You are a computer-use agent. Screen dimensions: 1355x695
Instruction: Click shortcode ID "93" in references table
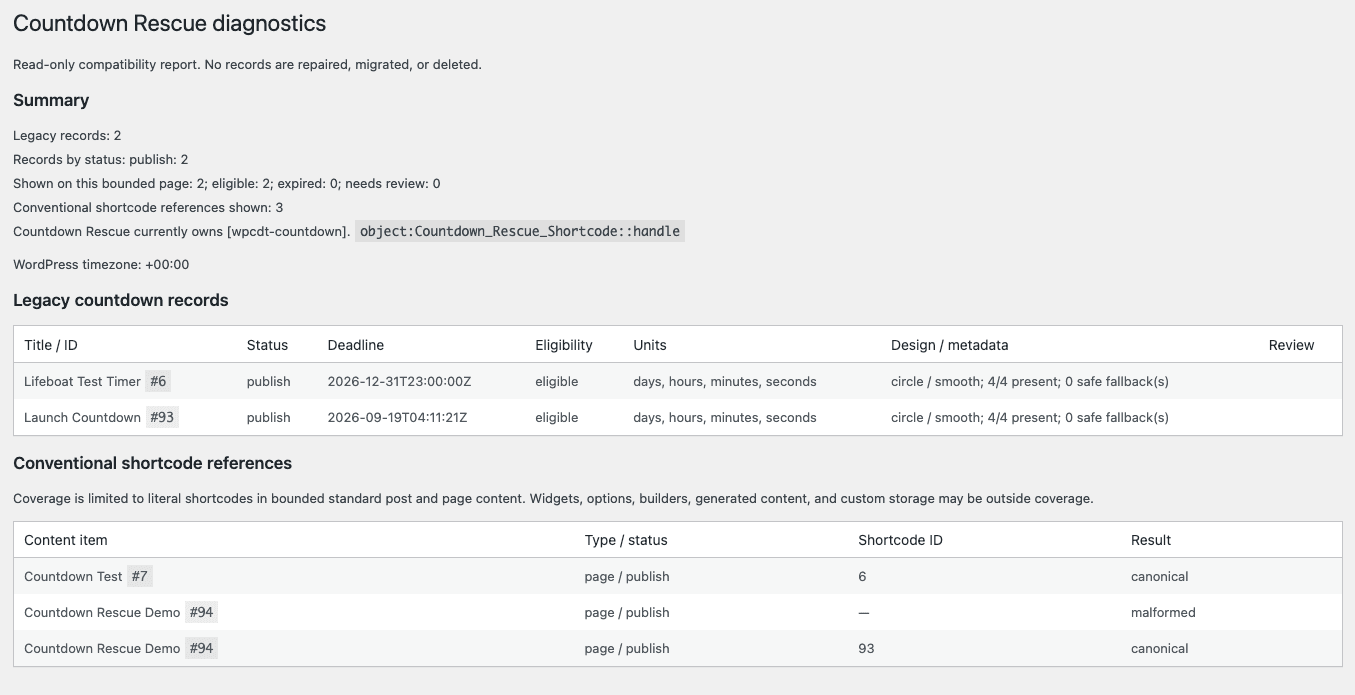coord(866,648)
